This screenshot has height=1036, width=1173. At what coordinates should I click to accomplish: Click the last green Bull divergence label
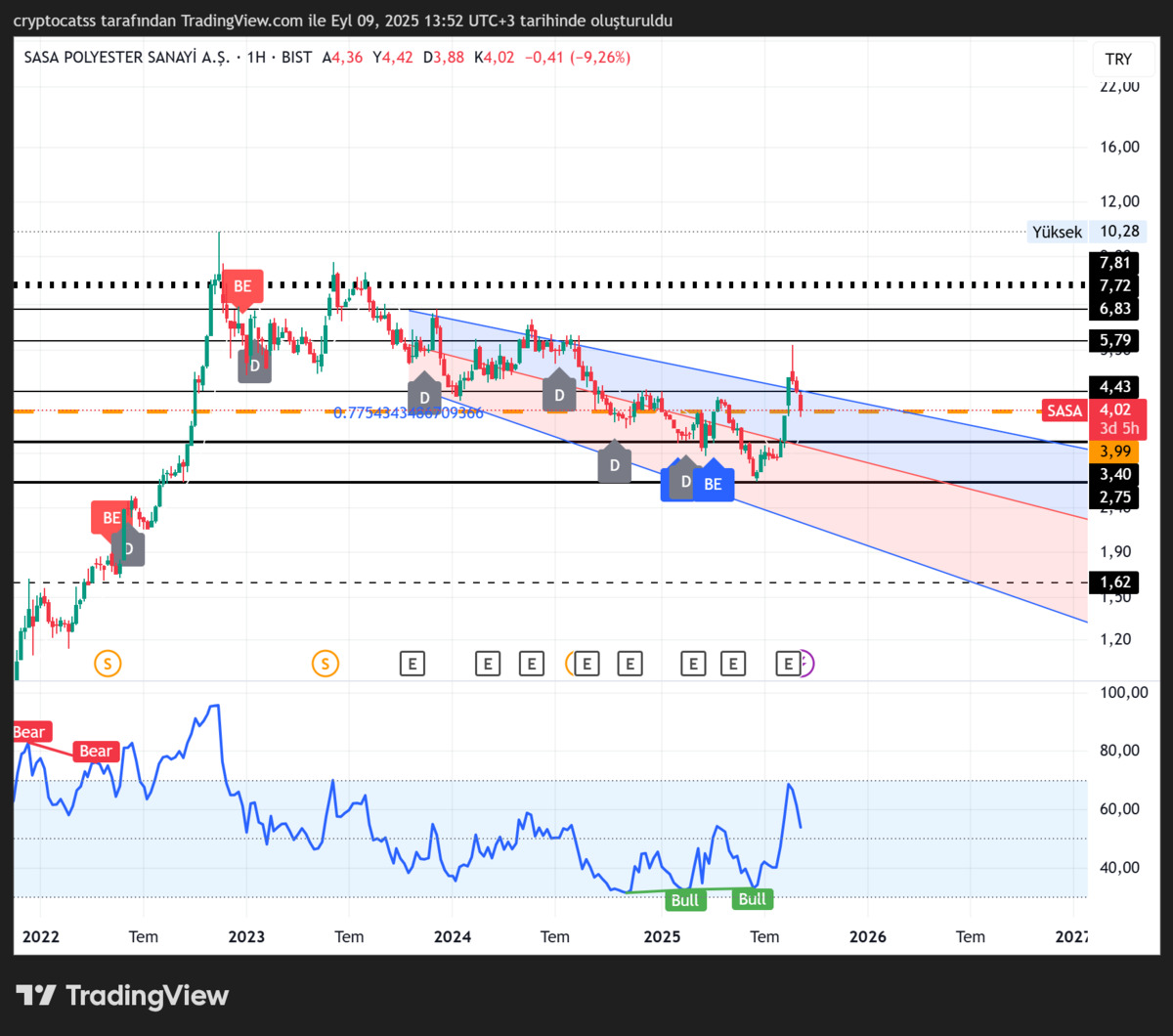coord(753,899)
